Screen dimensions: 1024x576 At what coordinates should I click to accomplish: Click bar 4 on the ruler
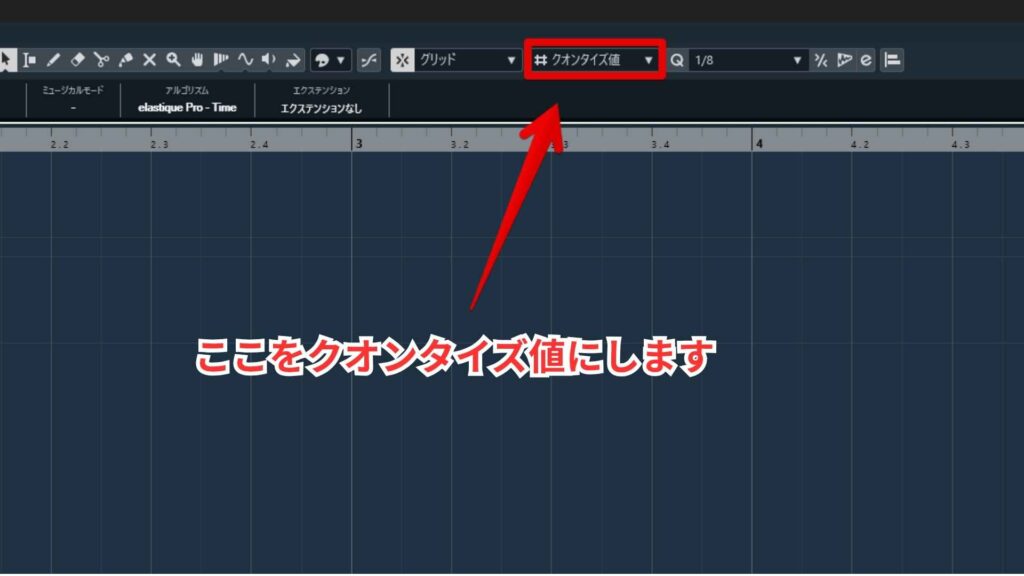tap(759, 144)
